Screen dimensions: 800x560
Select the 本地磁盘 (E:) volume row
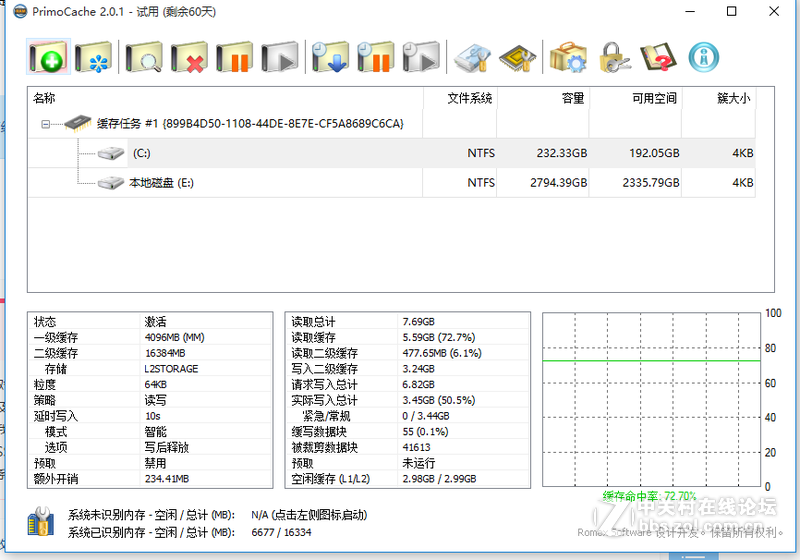coord(392,183)
